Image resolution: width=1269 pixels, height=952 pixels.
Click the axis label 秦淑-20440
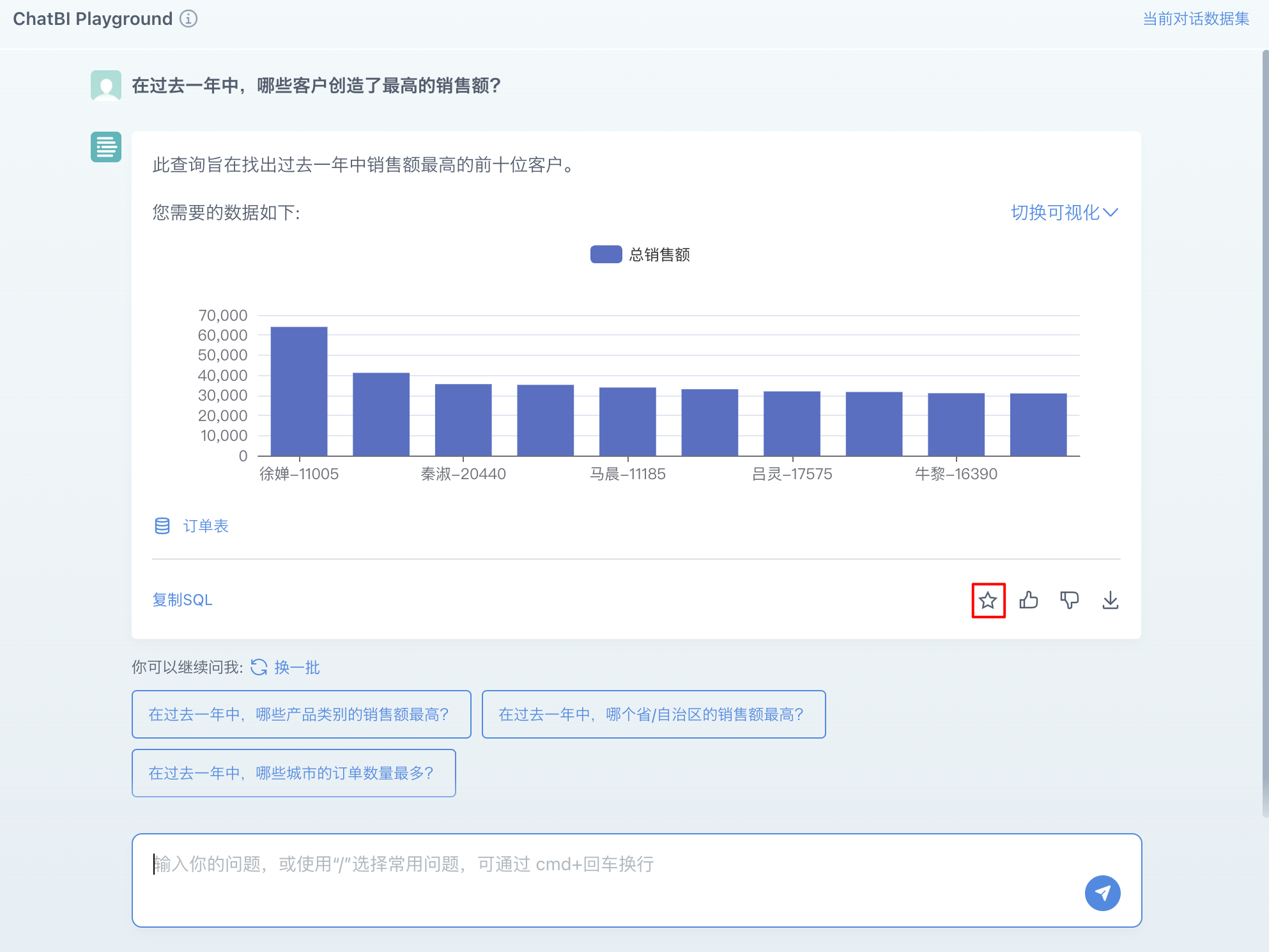pyautogui.click(x=463, y=474)
